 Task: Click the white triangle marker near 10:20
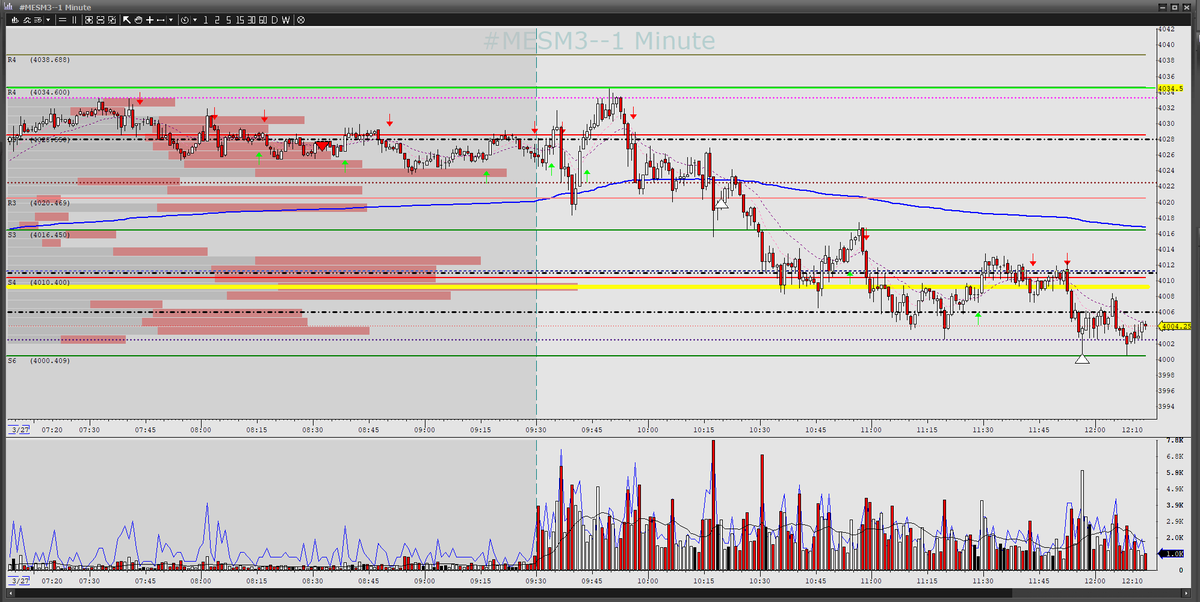(722, 202)
